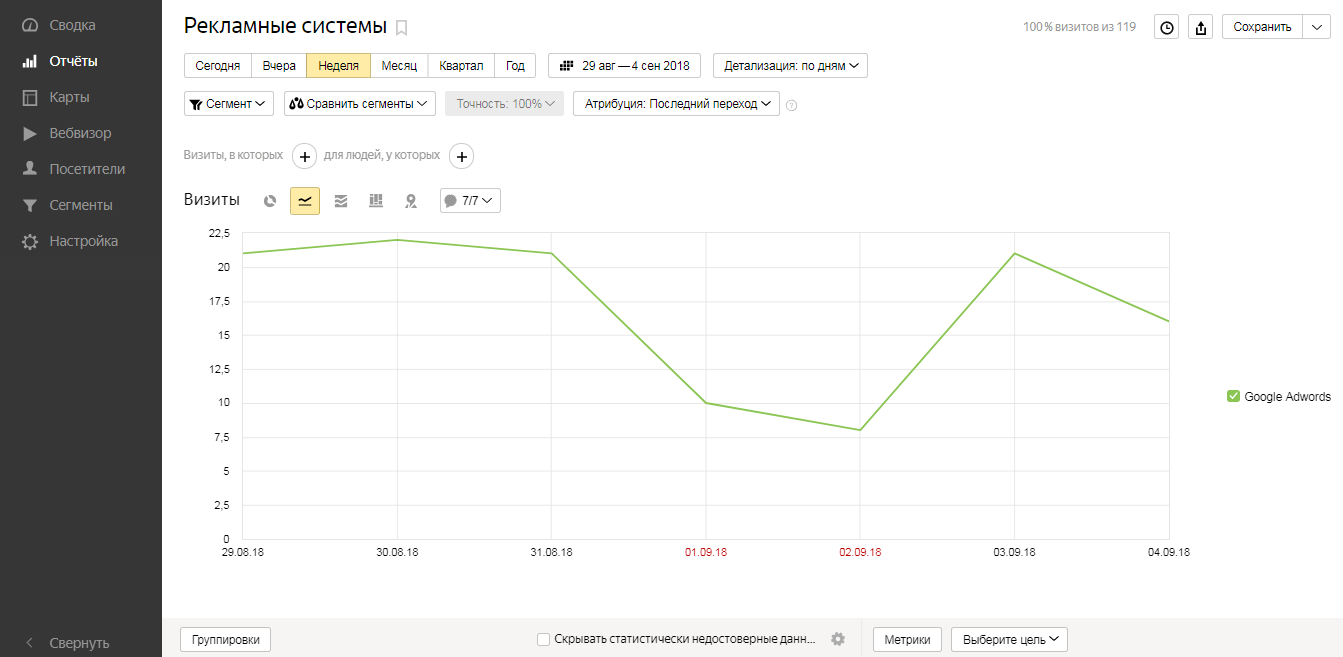
Task: Click the export upload icon
Action: pyautogui.click(x=1200, y=27)
